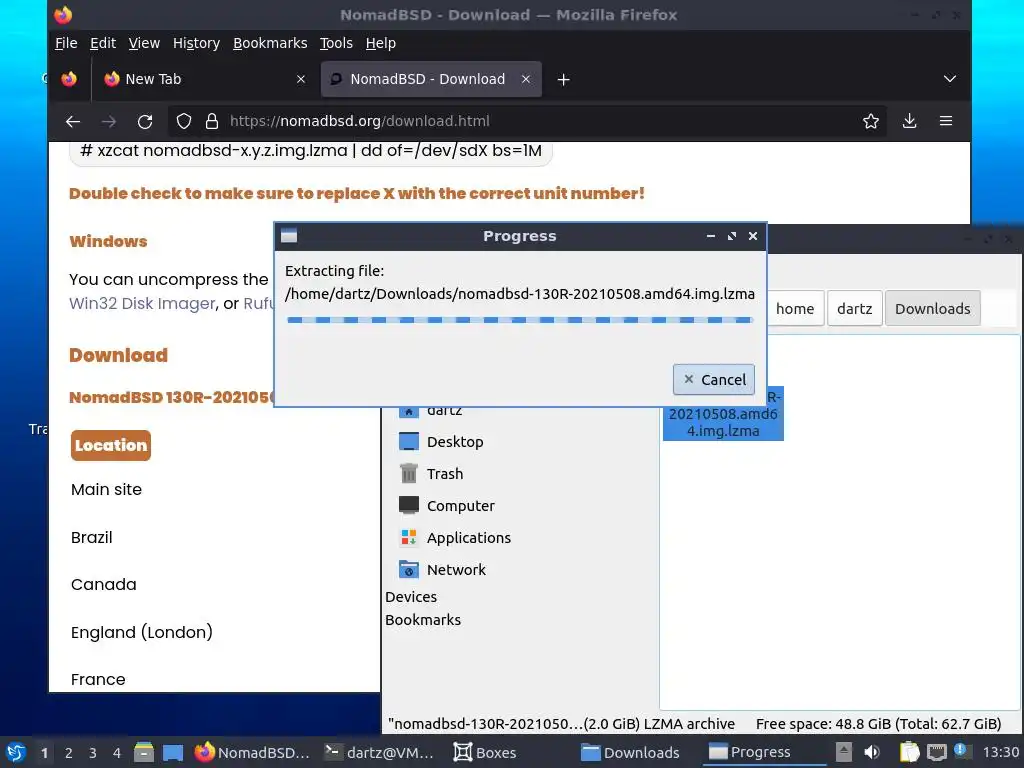Open the Edit menu
Screen dimensions: 1024x768
tap(103, 43)
